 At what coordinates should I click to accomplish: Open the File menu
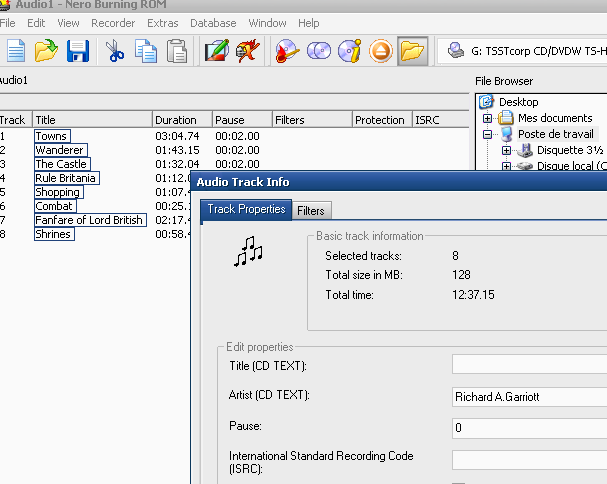(7, 23)
